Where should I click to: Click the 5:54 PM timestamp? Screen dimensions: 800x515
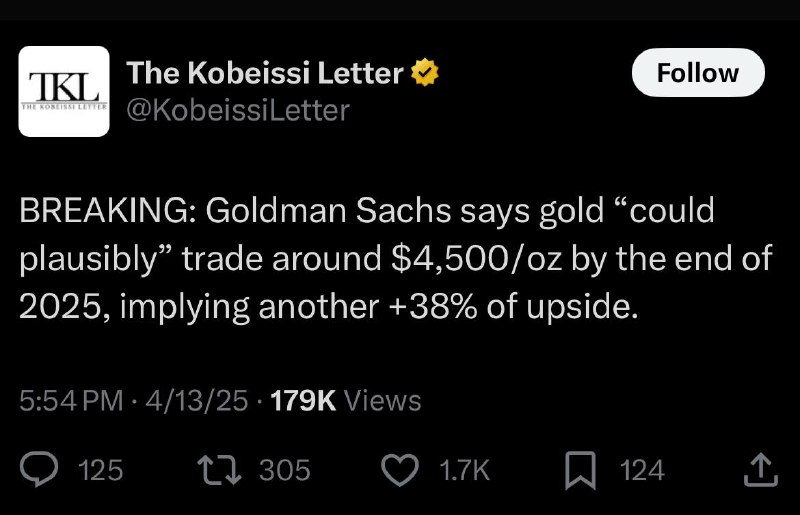(x=71, y=400)
